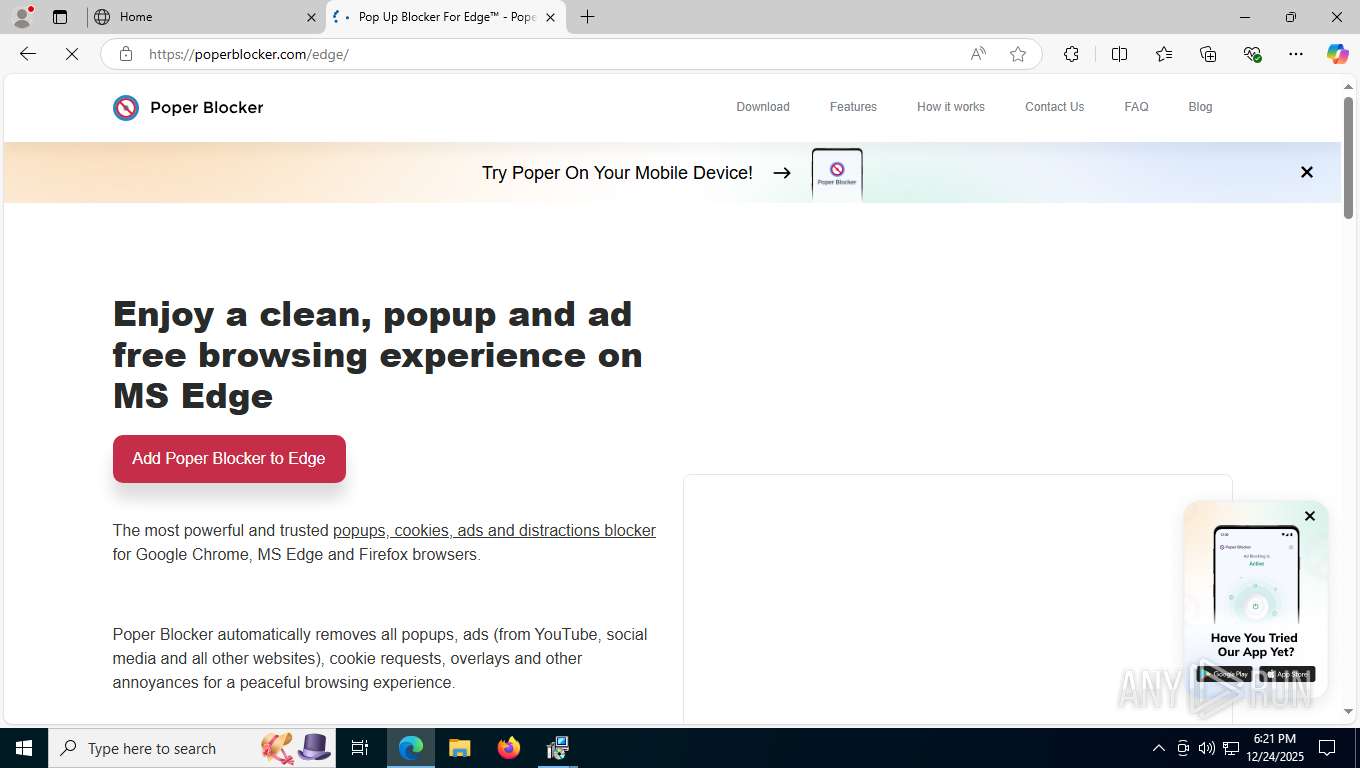Click the page vertical scrollbar thumb
Viewport: 1360px width, 768px height.
tap(1348, 158)
